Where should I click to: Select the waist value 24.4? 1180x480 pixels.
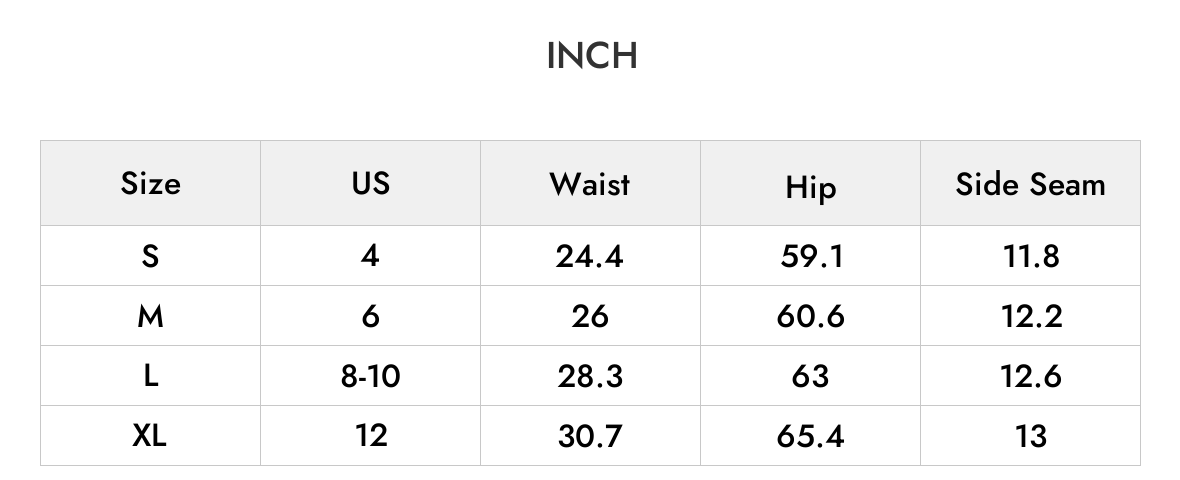coord(589,257)
